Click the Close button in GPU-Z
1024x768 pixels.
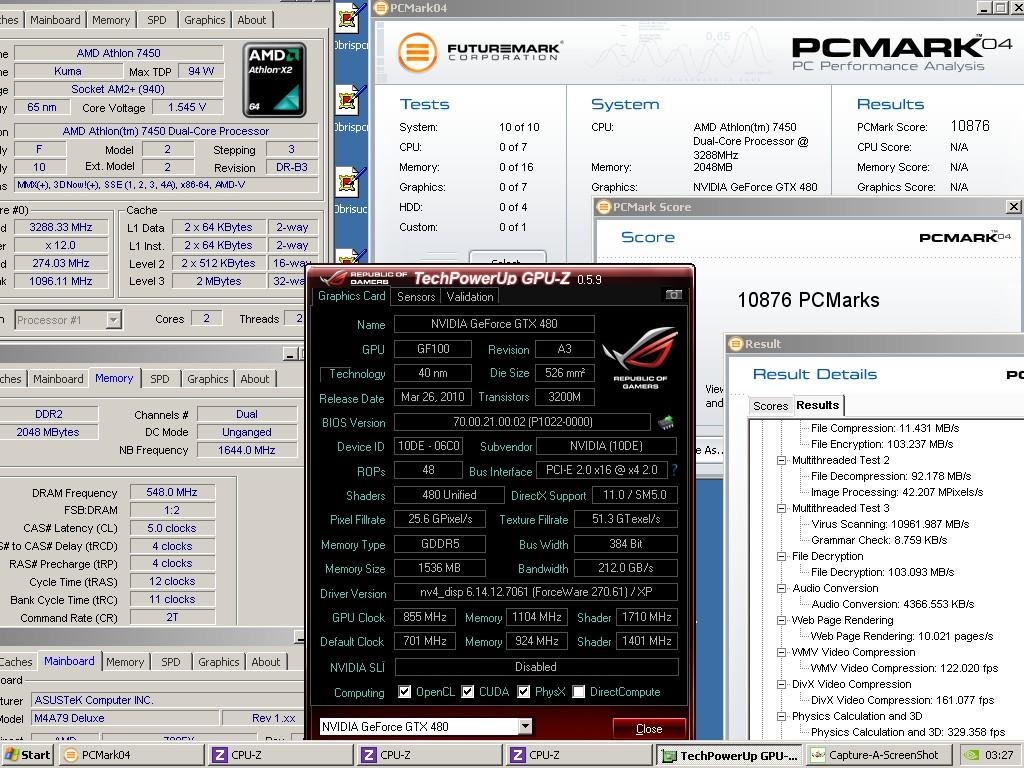point(649,728)
